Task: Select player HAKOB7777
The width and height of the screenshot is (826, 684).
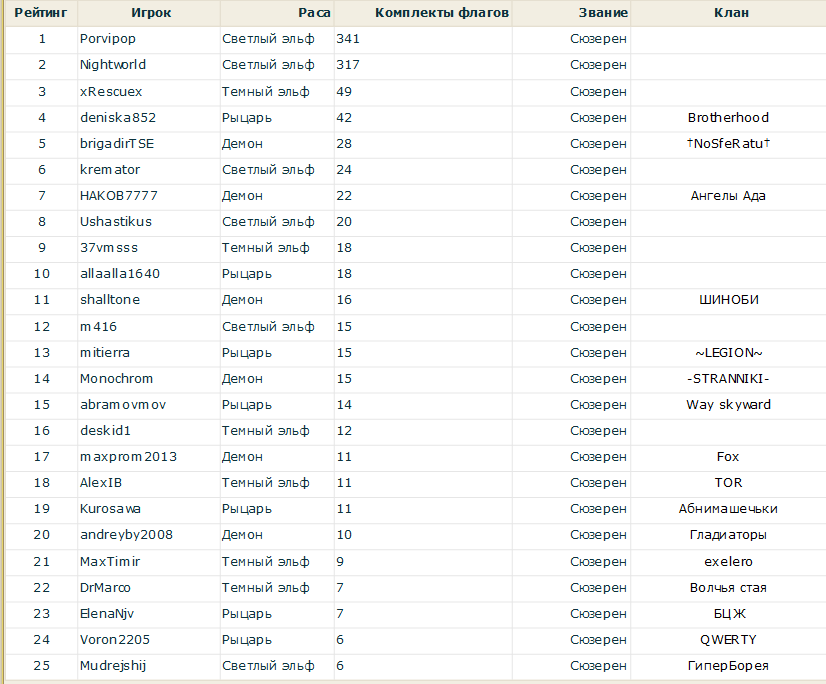Action: click(118, 195)
